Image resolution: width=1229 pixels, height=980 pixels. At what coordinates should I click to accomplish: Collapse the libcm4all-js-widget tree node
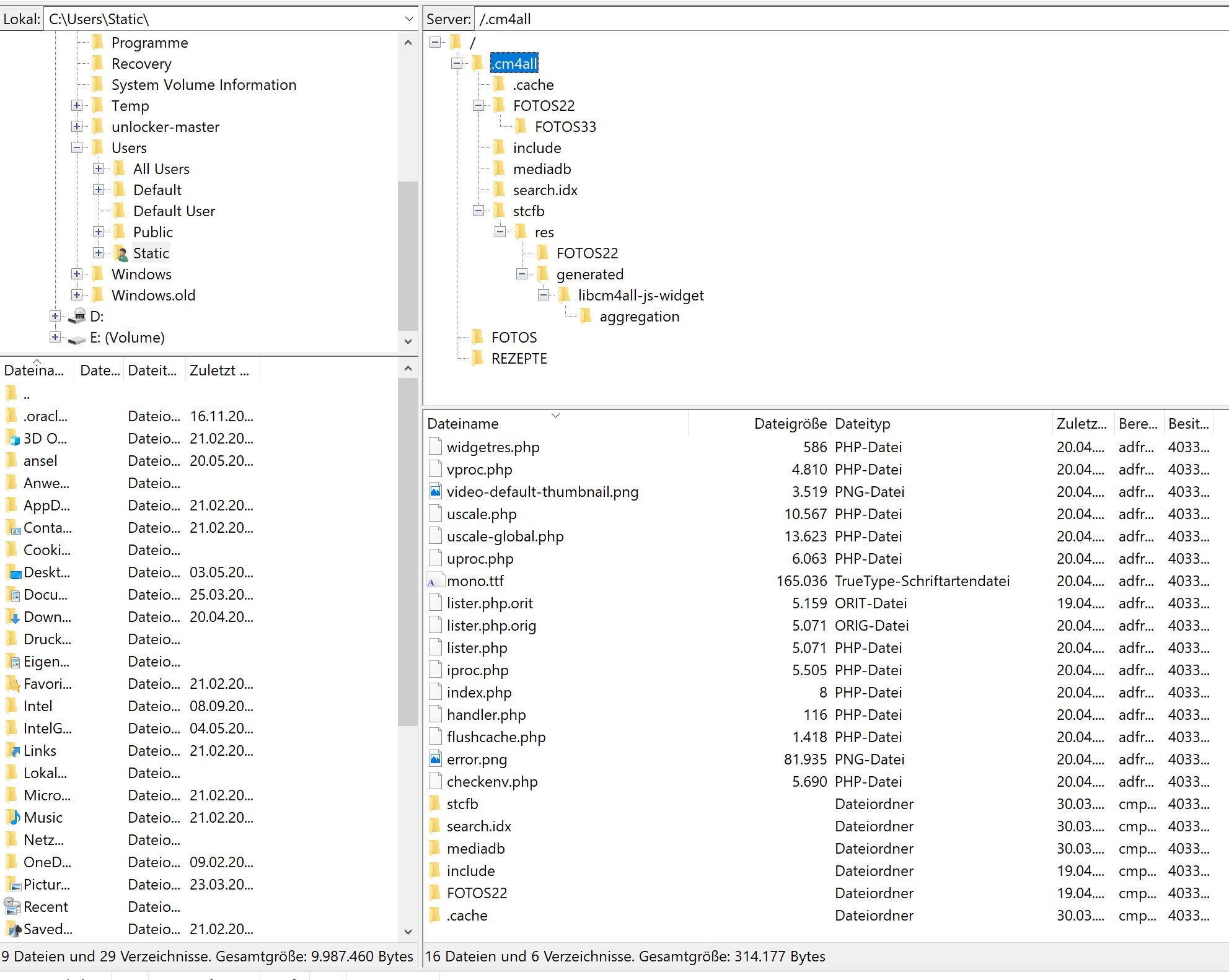pyautogui.click(x=544, y=295)
